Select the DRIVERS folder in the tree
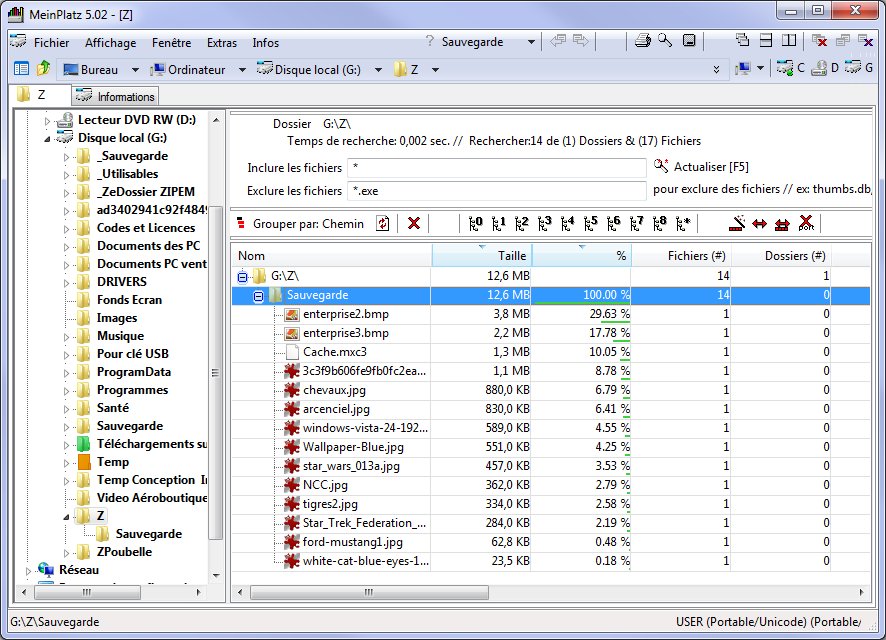Viewport: 886px width, 640px height. click(121, 282)
